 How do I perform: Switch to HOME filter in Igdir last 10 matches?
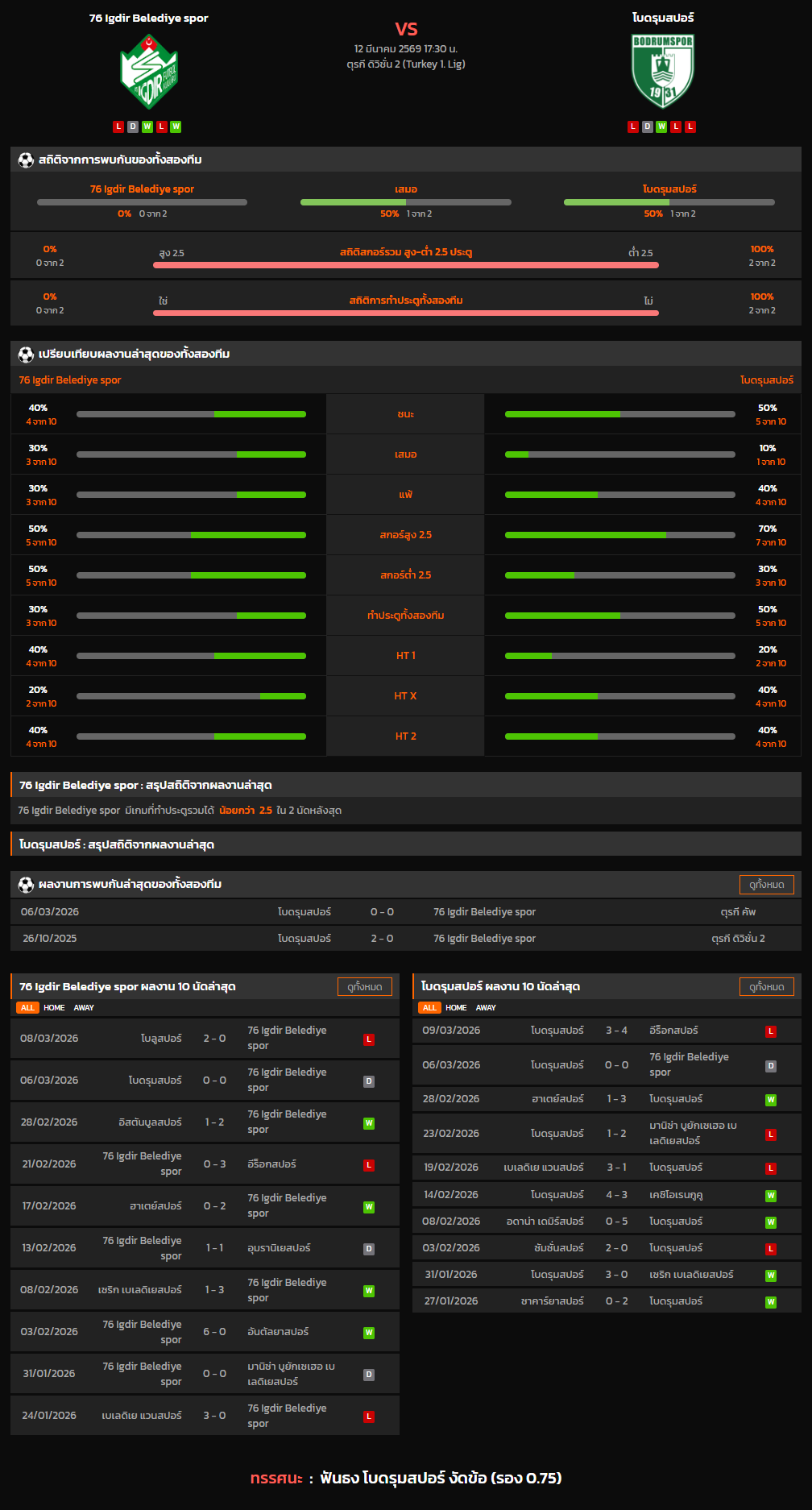pyautogui.click(x=54, y=1008)
